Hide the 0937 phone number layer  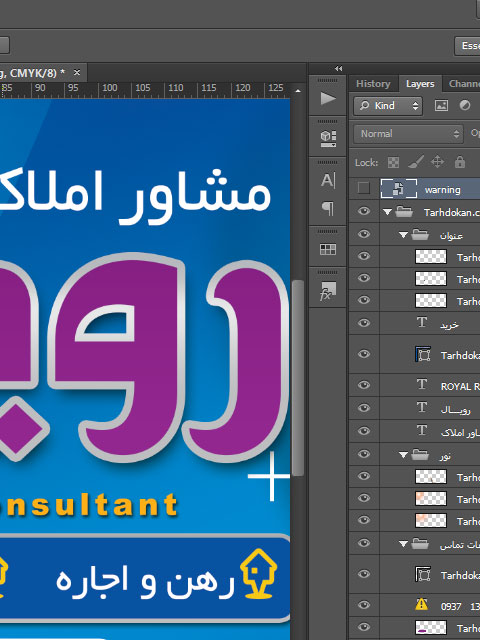click(364, 604)
